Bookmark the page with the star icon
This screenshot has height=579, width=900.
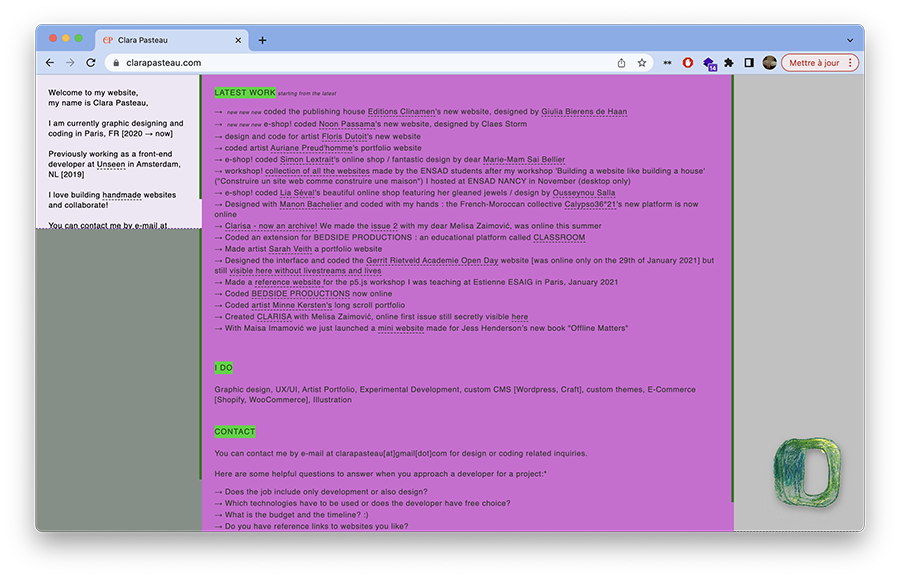[642, 63]
